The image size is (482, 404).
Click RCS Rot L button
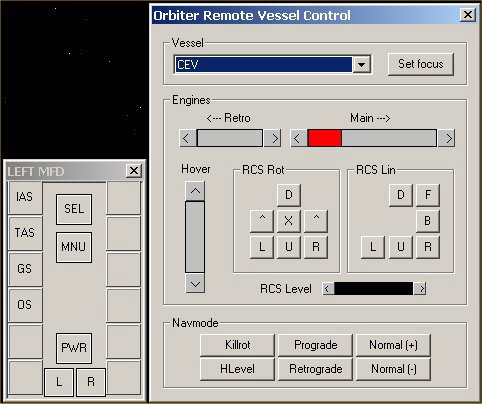coord(262,247)
